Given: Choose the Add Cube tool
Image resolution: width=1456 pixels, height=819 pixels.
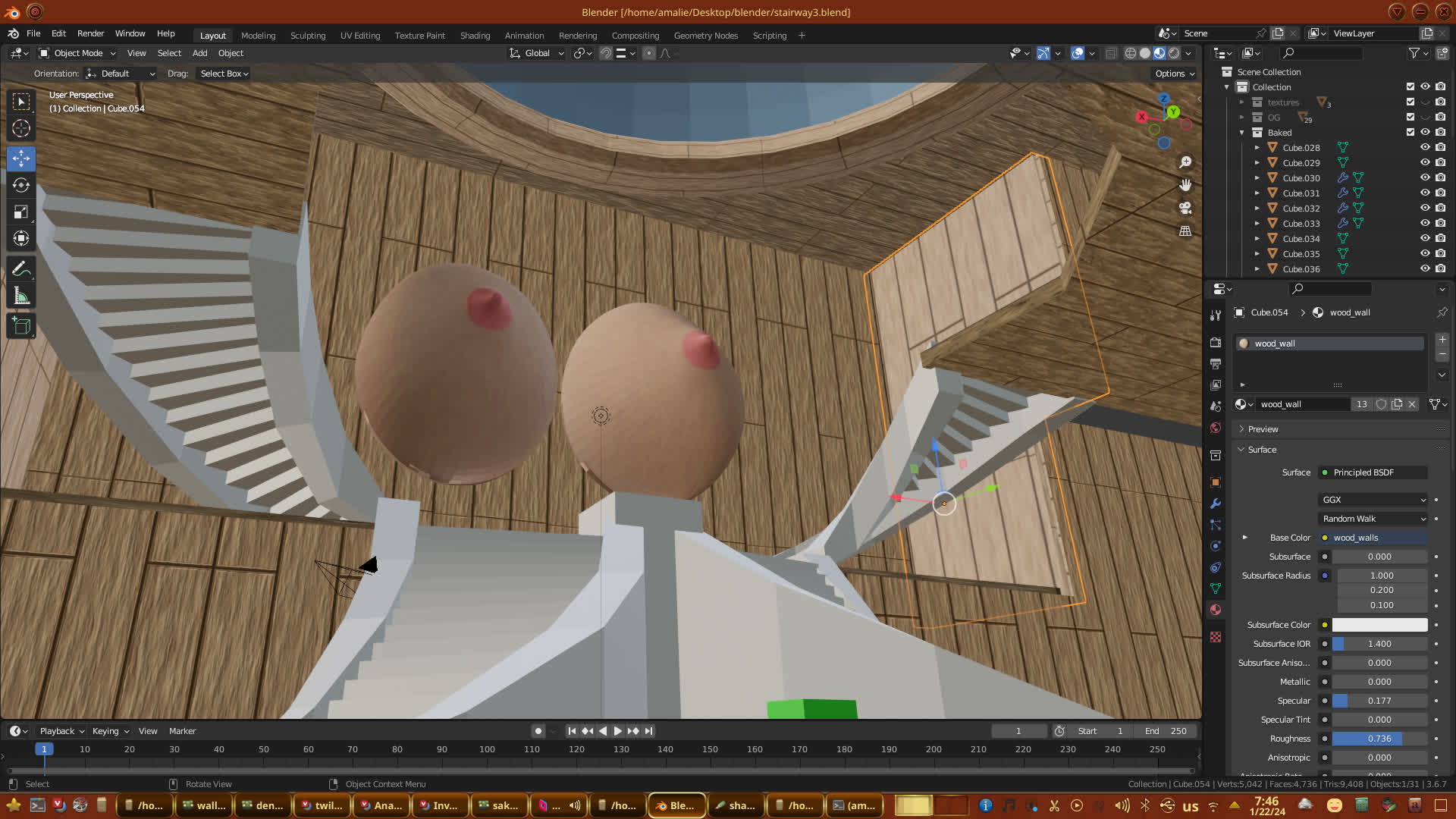Looking at the screenshot, I should (x=21, y=327).
